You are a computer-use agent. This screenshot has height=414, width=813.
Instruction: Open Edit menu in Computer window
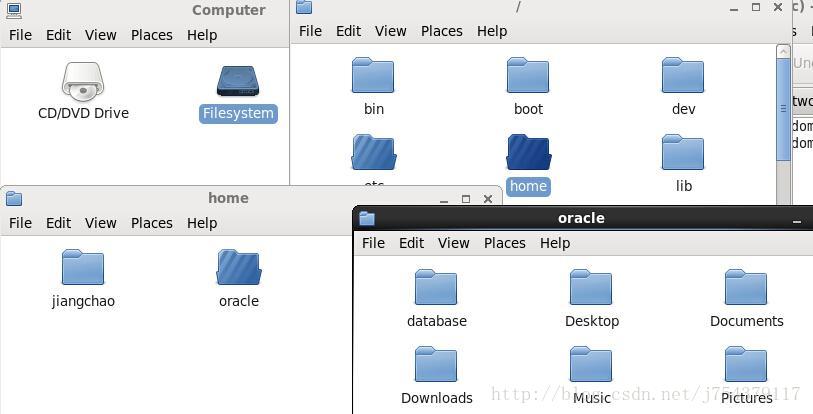click(58, 35)
